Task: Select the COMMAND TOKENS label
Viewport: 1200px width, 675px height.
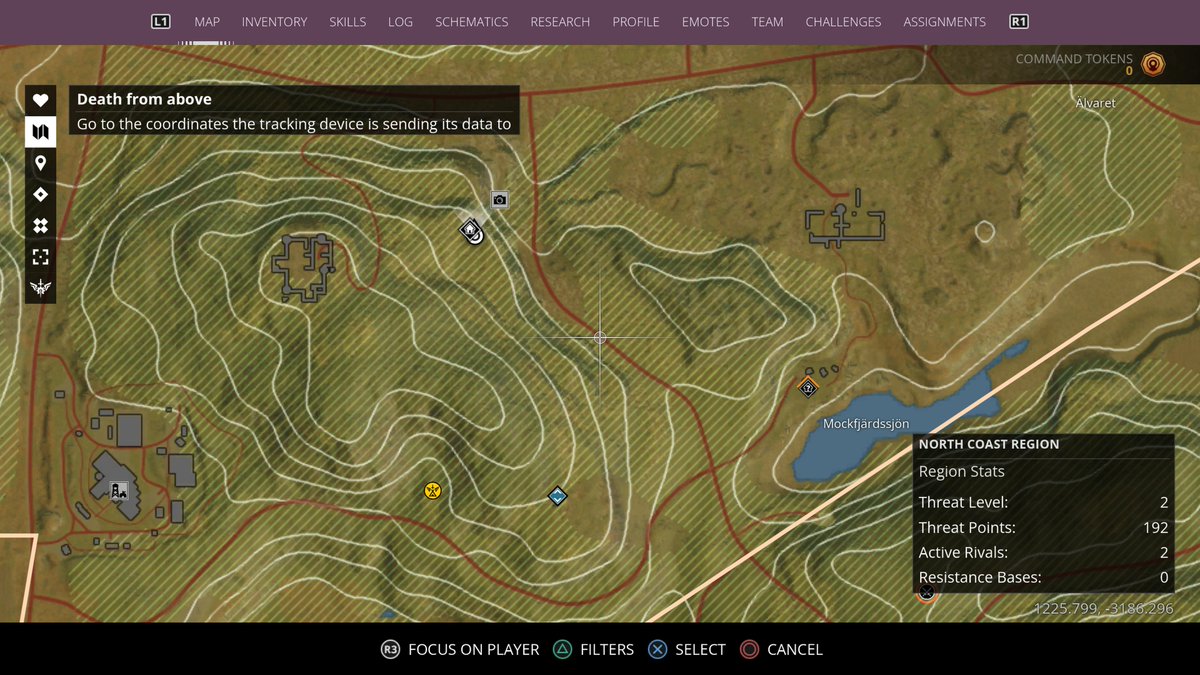Action: click(x=1074, y=59)
